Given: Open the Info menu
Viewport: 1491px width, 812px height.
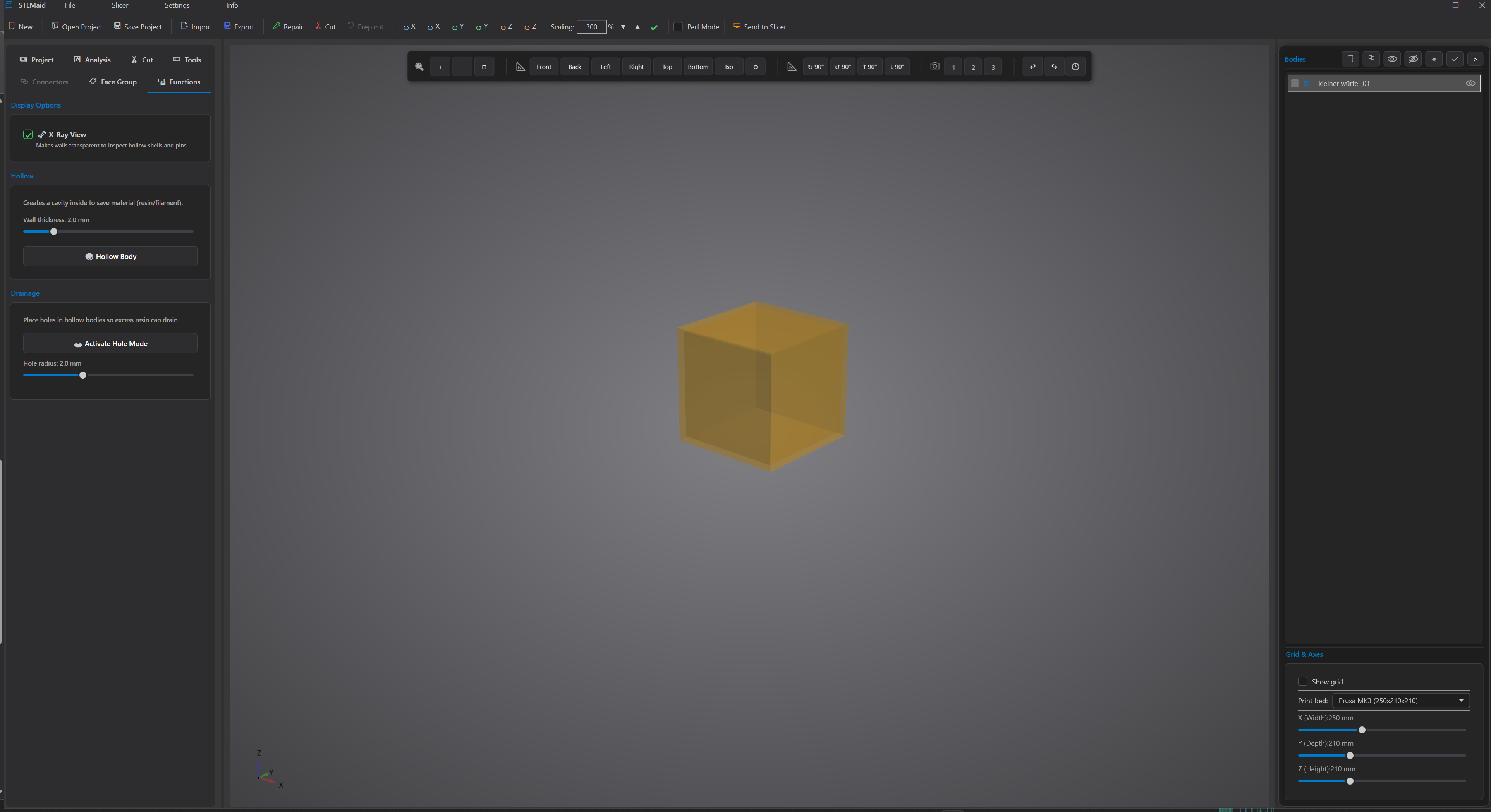Looking at the screenshot, I should tap(232, 5).
